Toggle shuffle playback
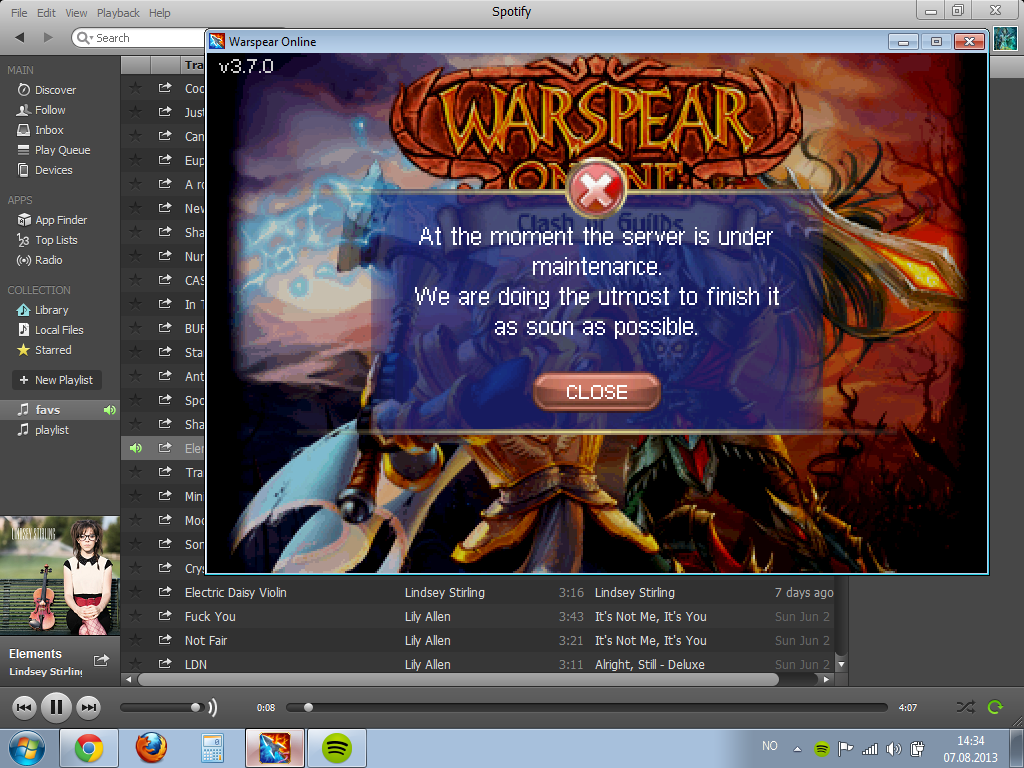 pos(966,707)
